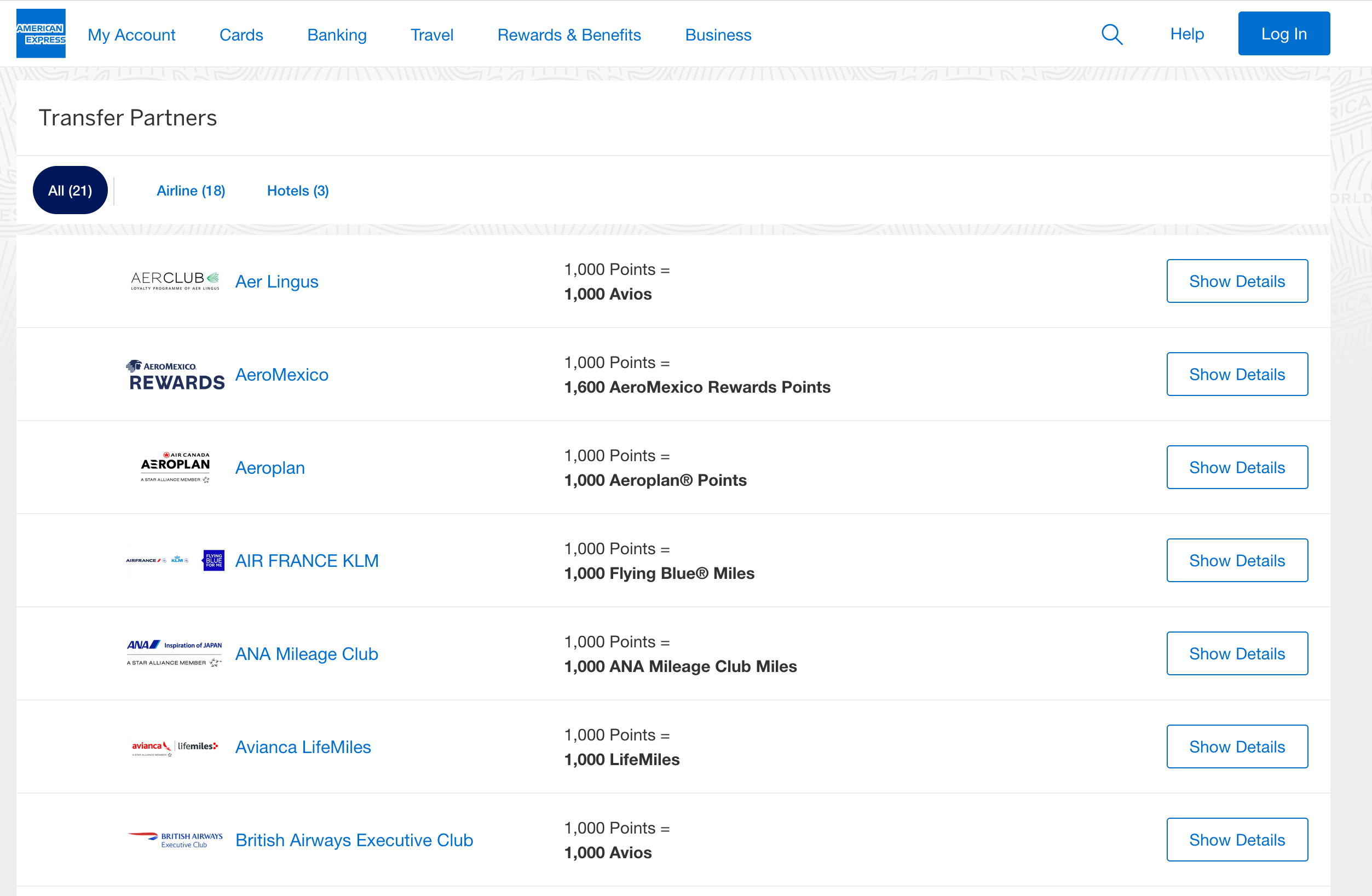Click the American Express logo
This screenshot has height=896, width=1372.
[41, 33]
